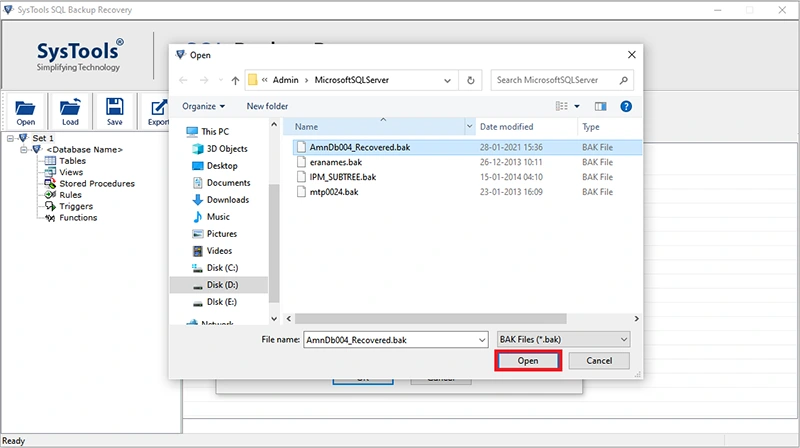Open Music in navigation pane
This screenshot has width=800, height=448.
click(x=211, y=217)
